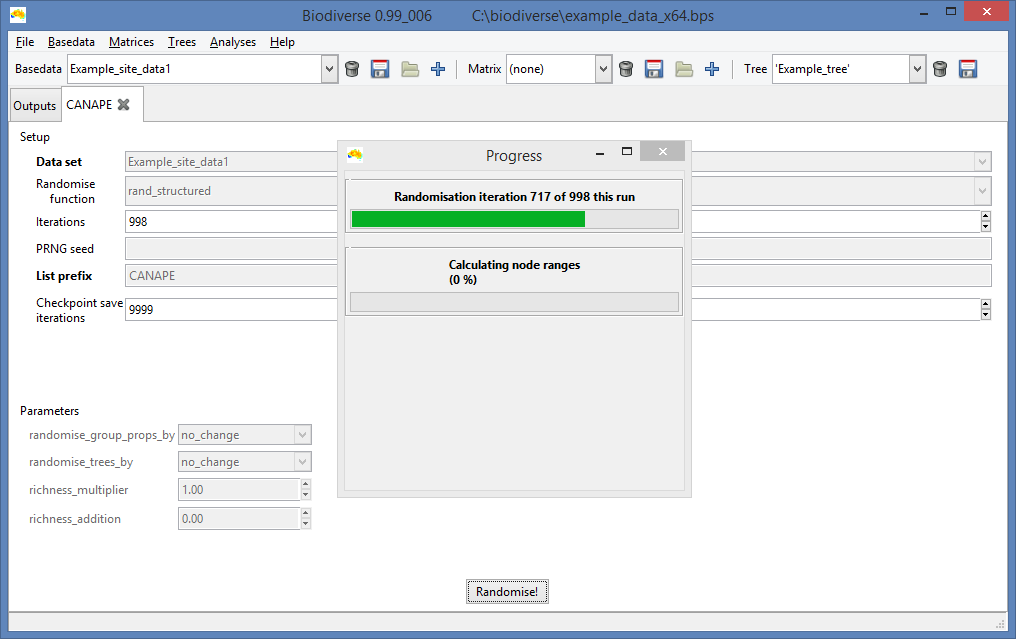
Task: Click the Tree combo box text 'Example_tree'
Action: click(813, 69)
